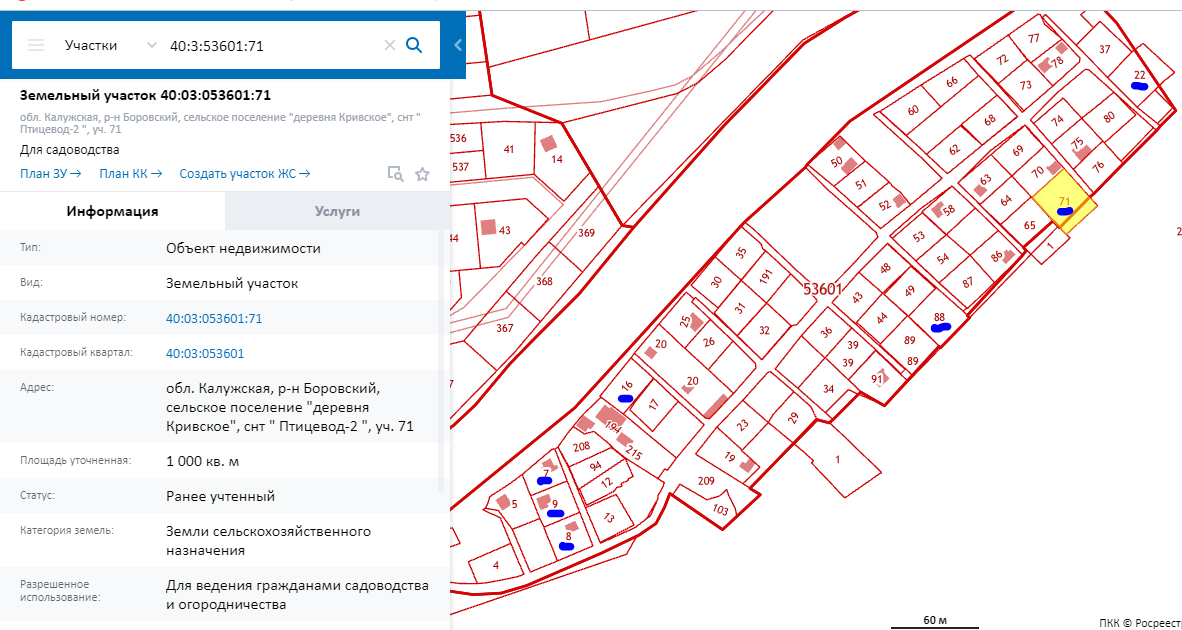Click the info panel vertical scrollbar

(x=442, y=362)
